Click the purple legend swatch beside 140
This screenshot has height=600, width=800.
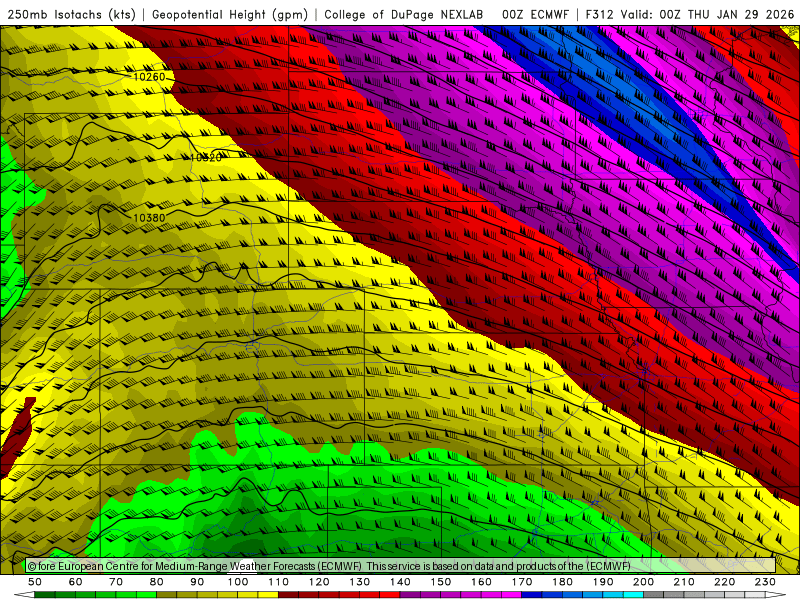click(410, 595)
